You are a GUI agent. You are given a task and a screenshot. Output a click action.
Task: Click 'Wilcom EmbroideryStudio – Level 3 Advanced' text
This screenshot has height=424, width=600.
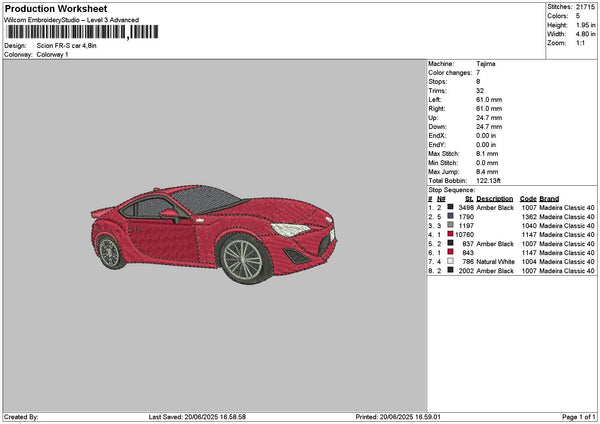72,20
